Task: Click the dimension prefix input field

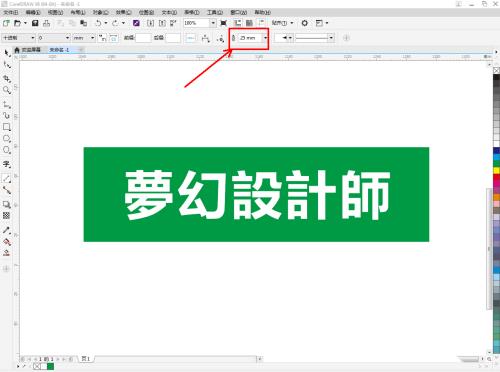Action: (x=143, y=38)
